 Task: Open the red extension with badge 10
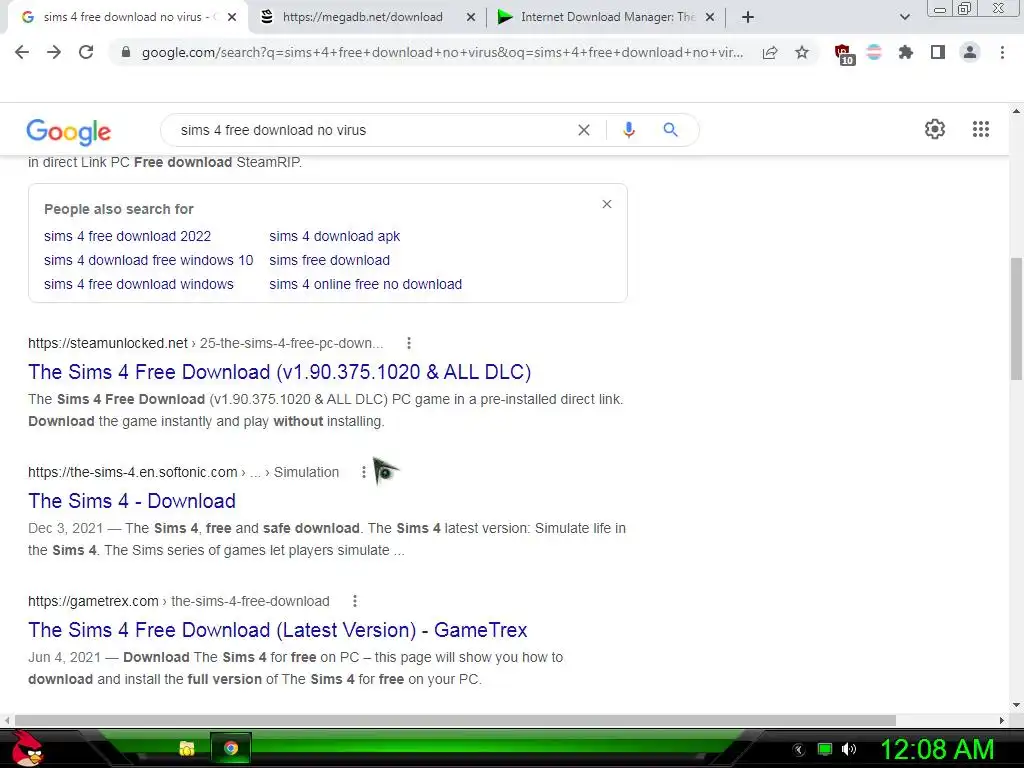pyautogui.click(x=844, y=54)
